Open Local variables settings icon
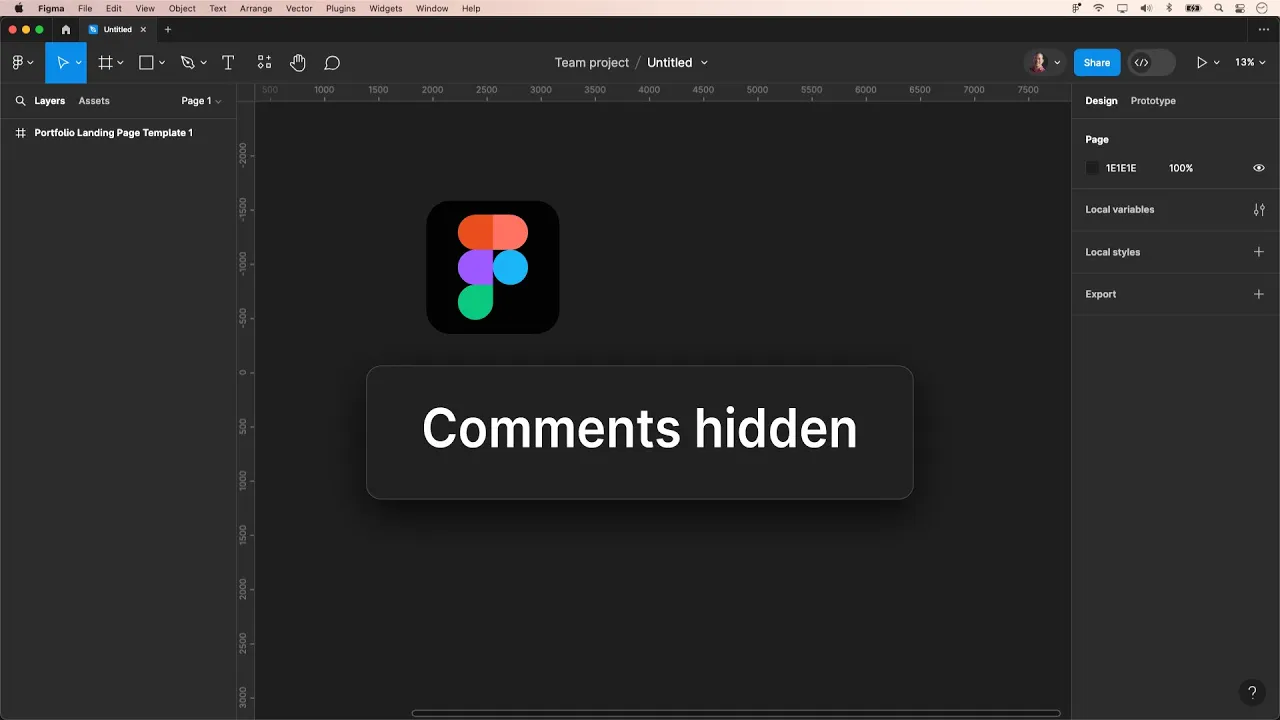This screenshot has width=1280, height=720. [x=1259, y=210]
